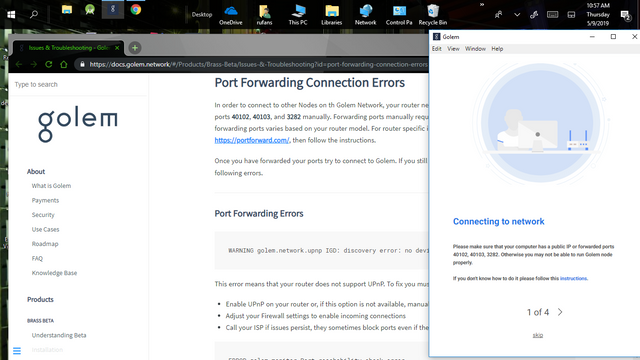The height and width of the screenshot is (360, 640).
Task: Toggle docs sidebar hamburger button
Action: point(17,351)
